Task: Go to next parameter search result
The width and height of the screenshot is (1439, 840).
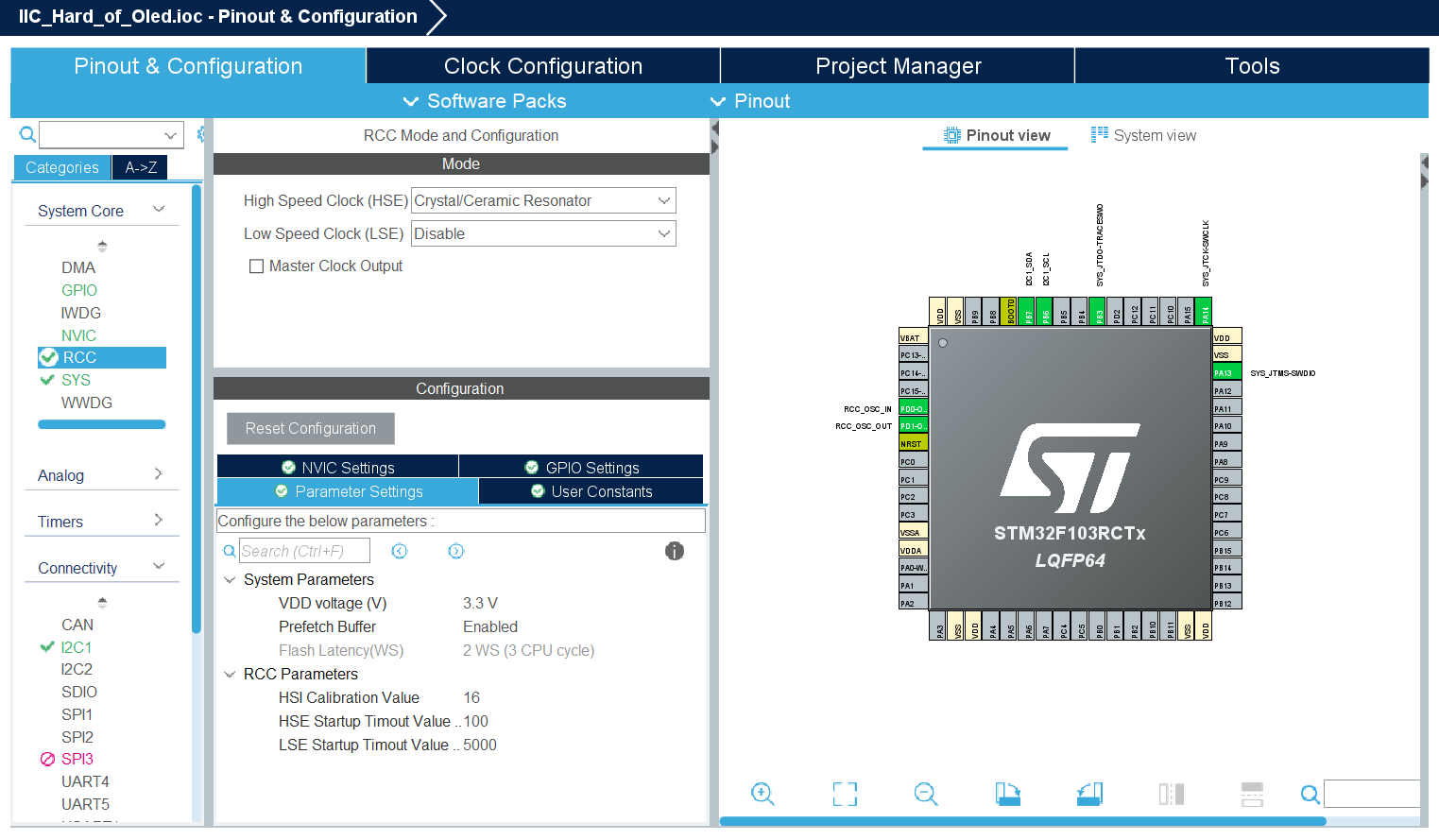Action: pyautogui.click(x=456, y=551)
